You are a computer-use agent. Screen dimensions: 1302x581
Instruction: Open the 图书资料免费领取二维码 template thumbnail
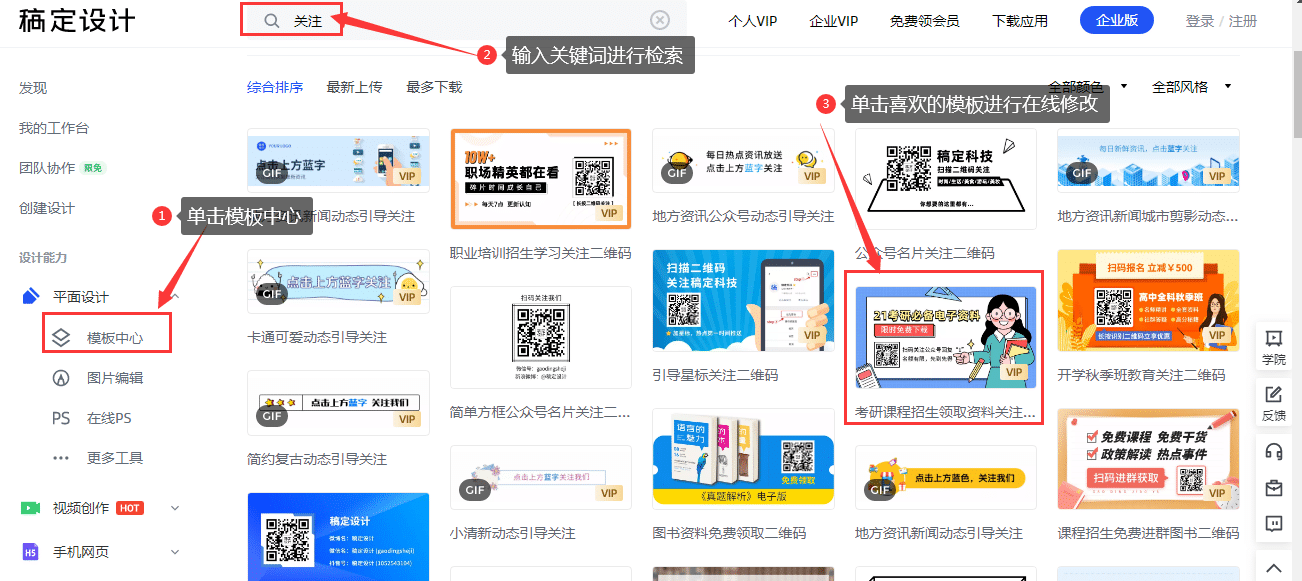tap(743, 459)
